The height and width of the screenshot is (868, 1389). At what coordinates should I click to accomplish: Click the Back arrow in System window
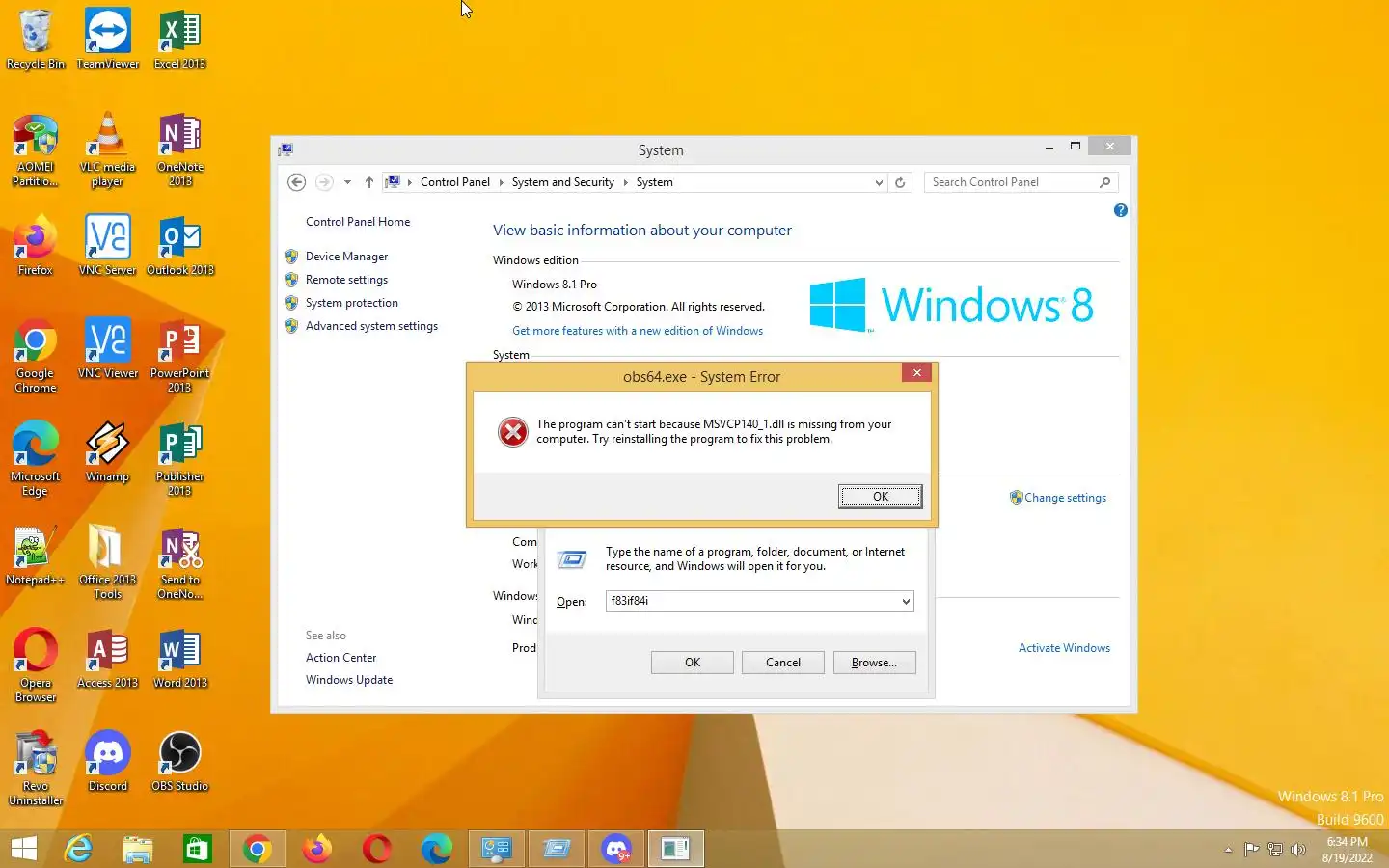click(x=297, y=182)
